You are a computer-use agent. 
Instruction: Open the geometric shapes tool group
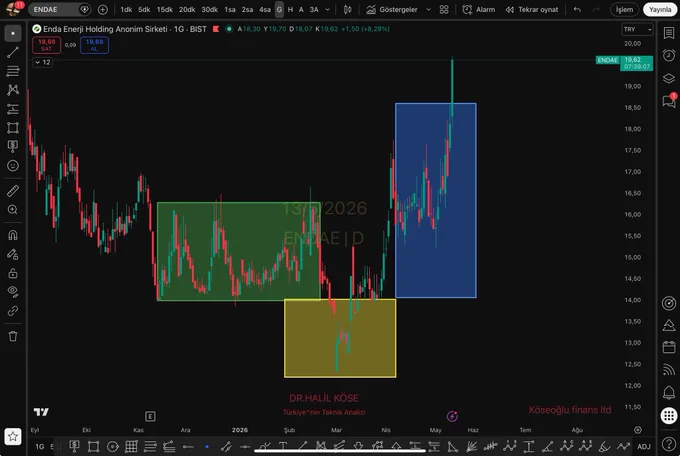[13, 128]
